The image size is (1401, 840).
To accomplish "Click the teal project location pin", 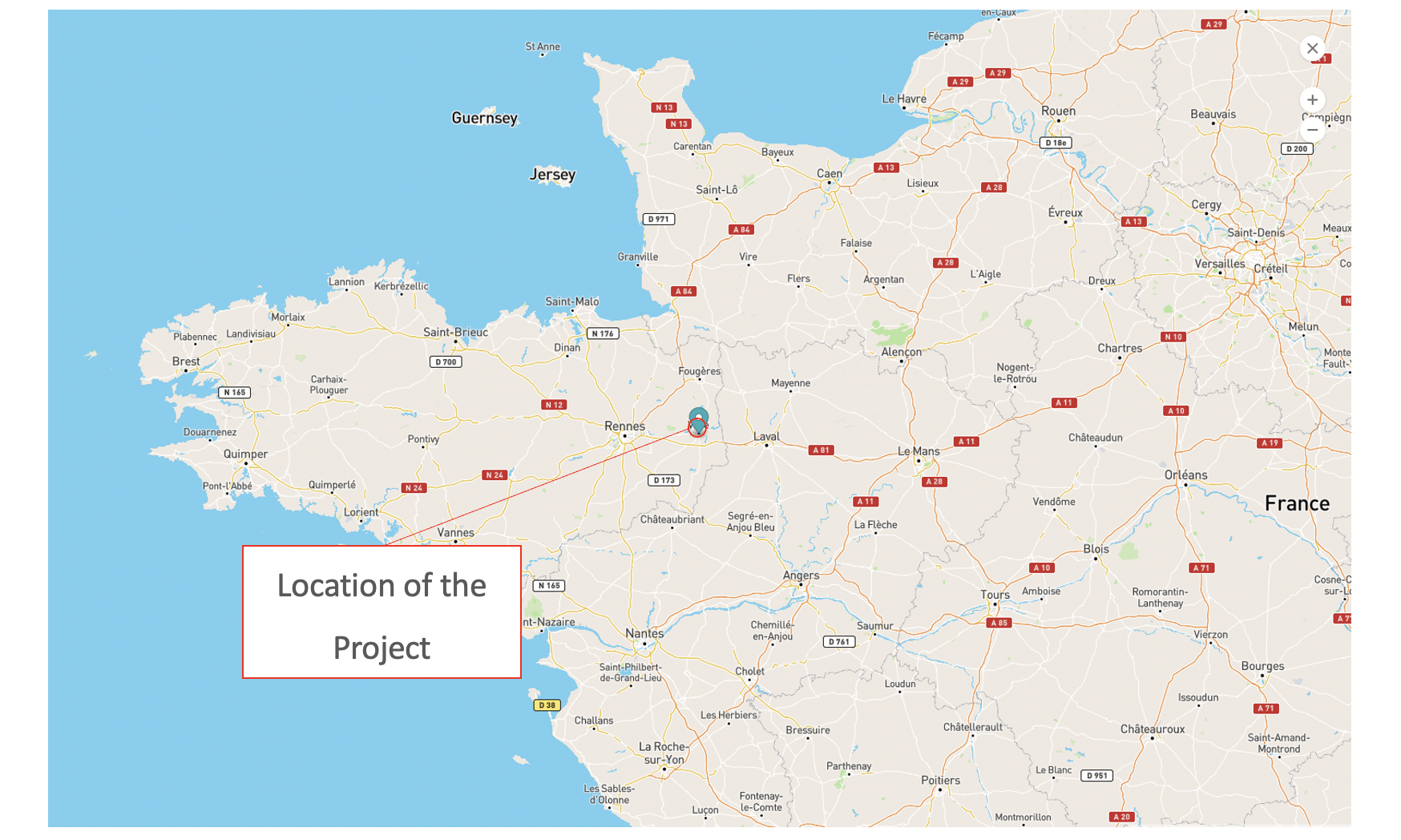I will pos(698,419).
